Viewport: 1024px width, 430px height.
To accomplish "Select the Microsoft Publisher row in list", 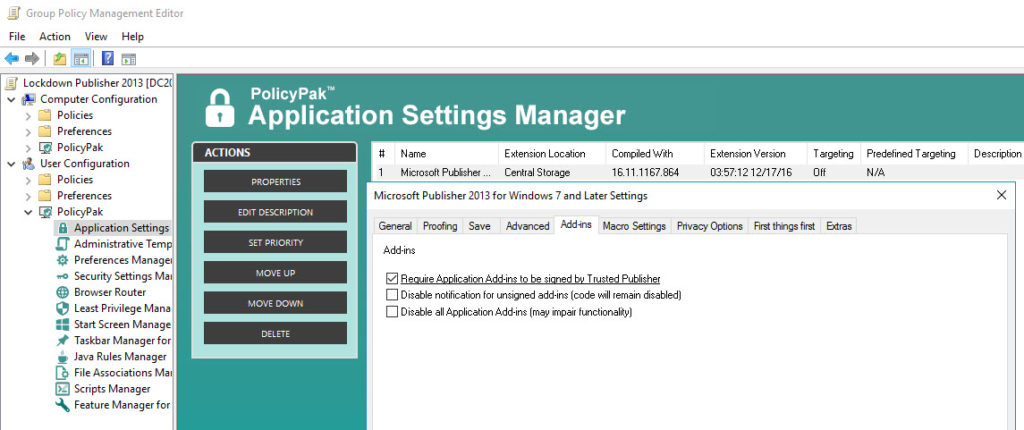I will pyautogui.click(x=697, y=173).
